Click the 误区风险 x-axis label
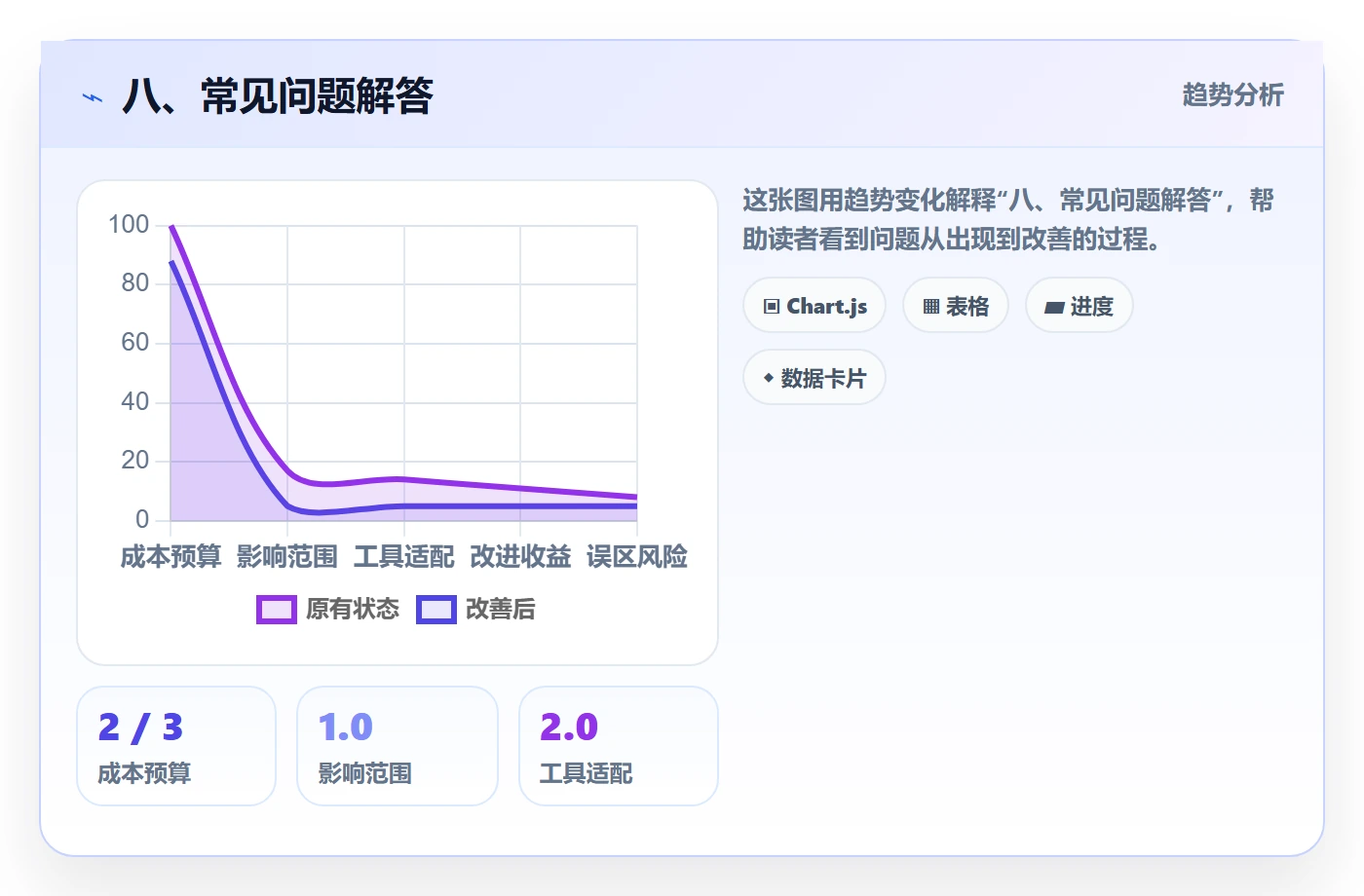This screenshot has height=896, width=1364. [x=637, y=557]
